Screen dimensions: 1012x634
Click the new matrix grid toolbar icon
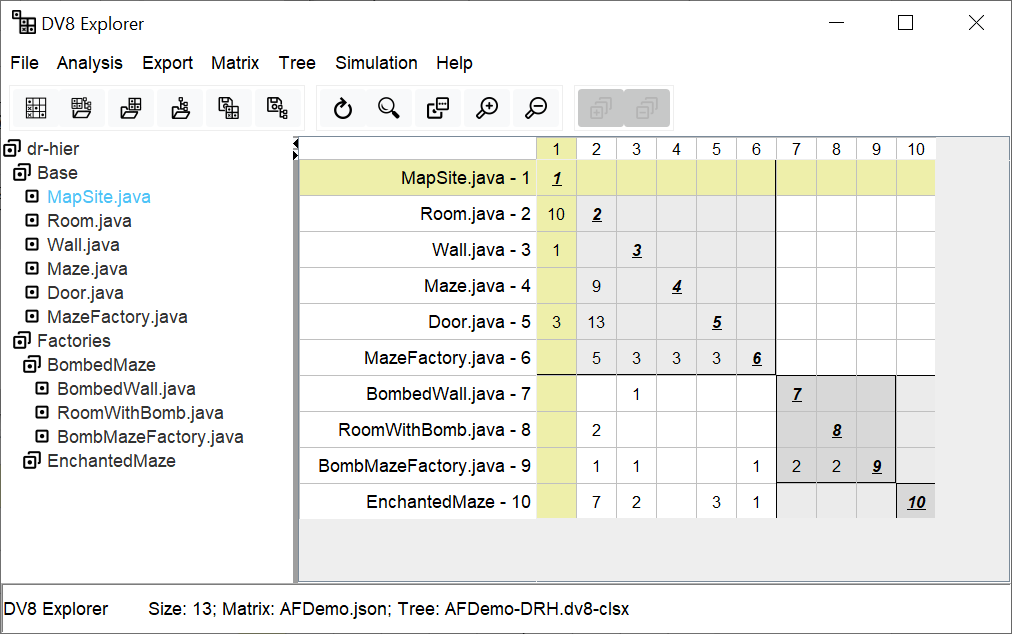click(x=35, y=108)
